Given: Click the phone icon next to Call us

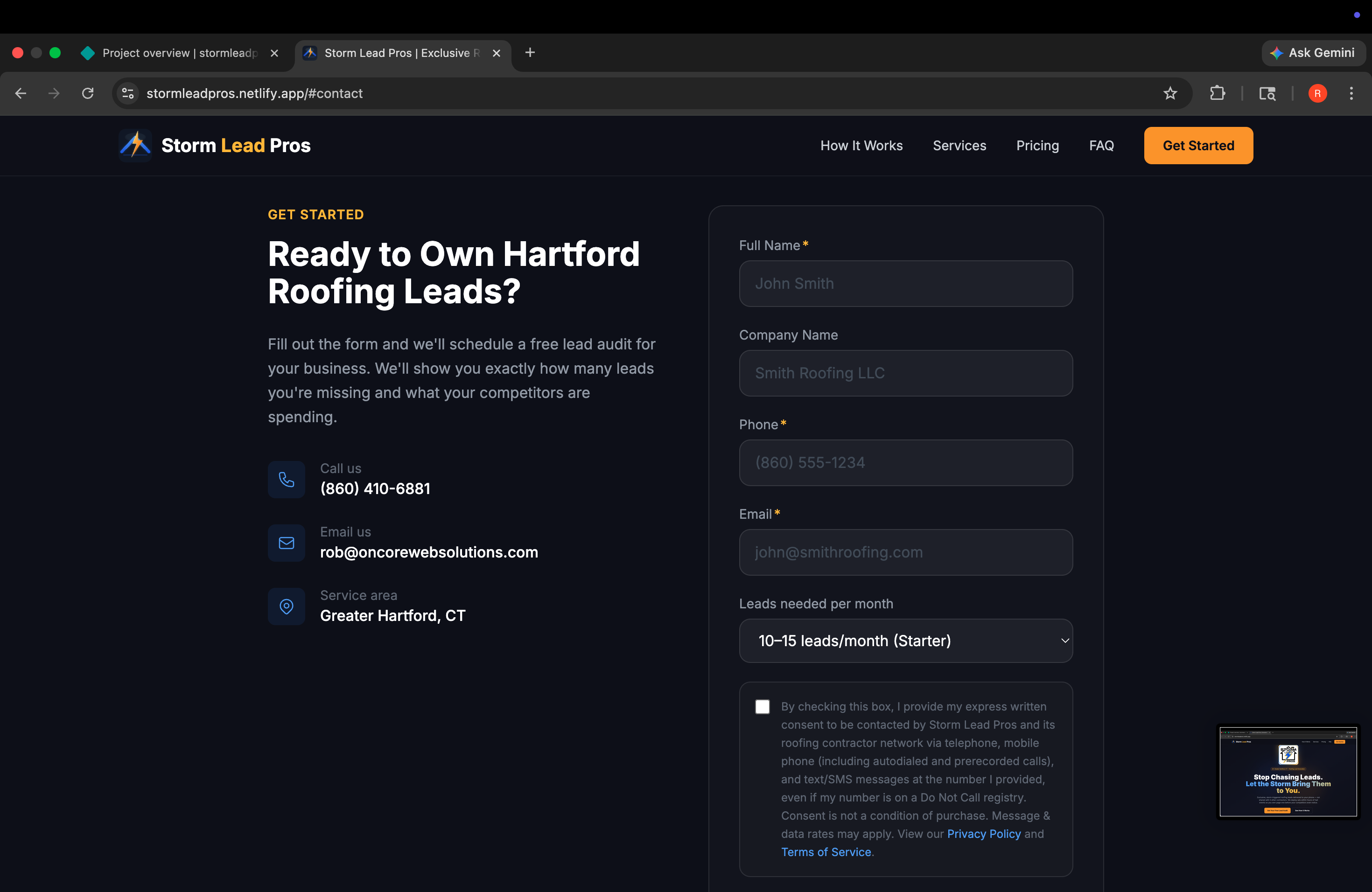Looking at the screenshot, I should coord(287,480).
